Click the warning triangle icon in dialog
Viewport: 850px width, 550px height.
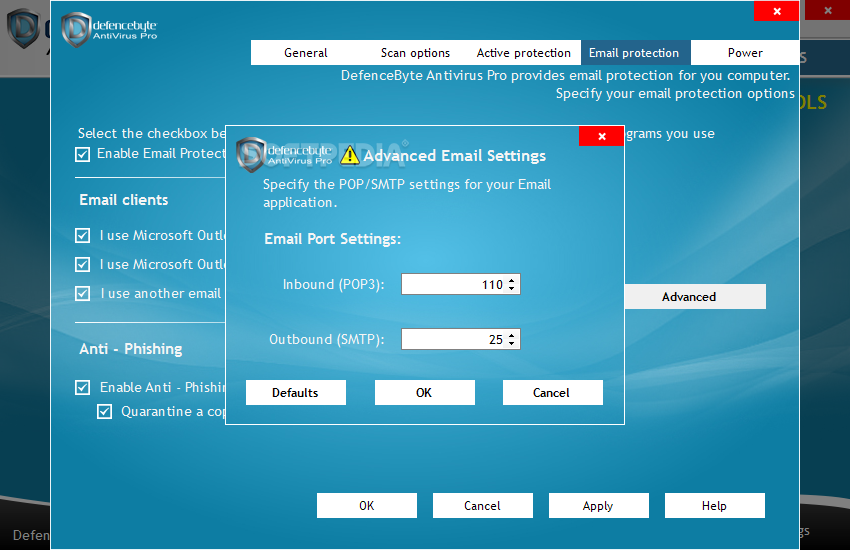[x=350, y=156]
